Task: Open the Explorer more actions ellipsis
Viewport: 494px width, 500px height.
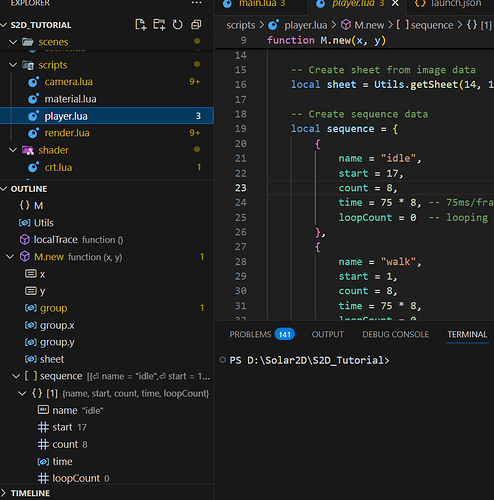Action: [x=196, y=3]
